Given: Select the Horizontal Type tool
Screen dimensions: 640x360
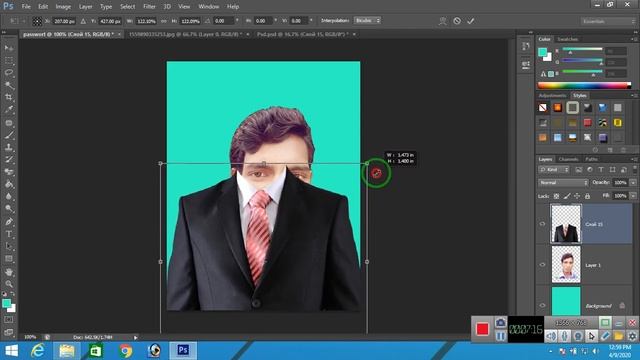Looking at the screenshot, I should 9,234.
